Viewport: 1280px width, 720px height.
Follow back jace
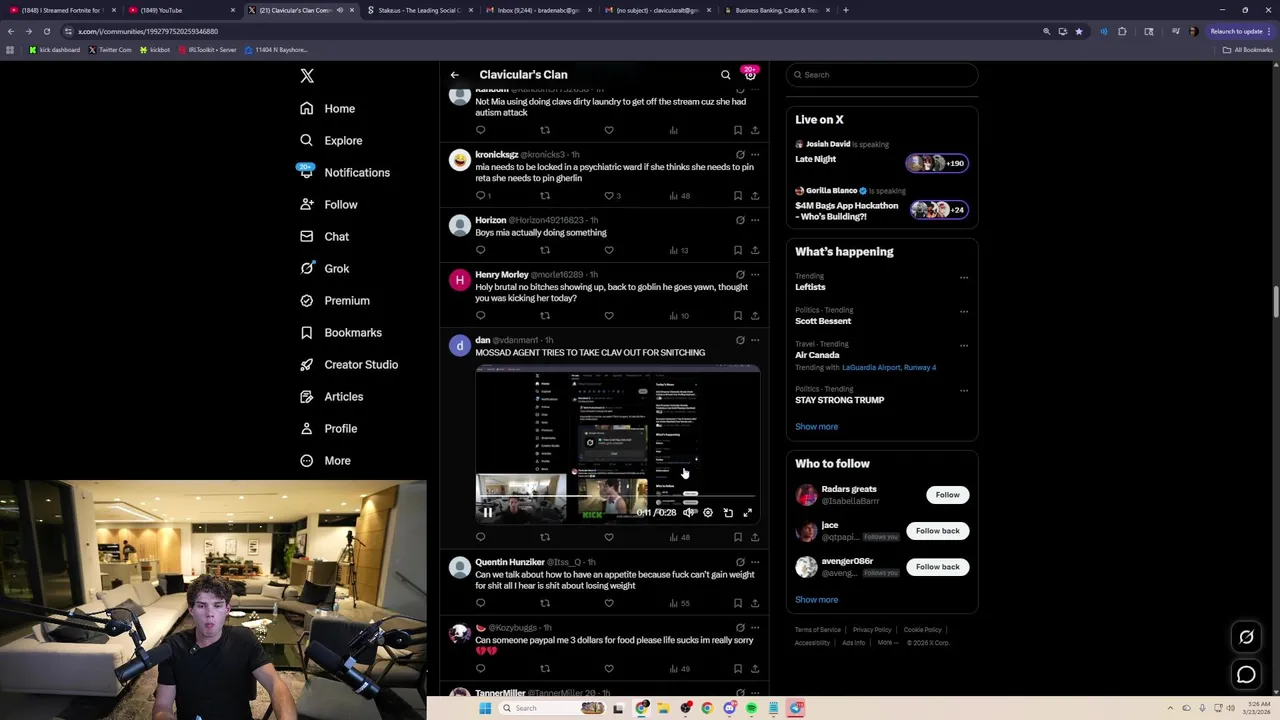point(937,531)
